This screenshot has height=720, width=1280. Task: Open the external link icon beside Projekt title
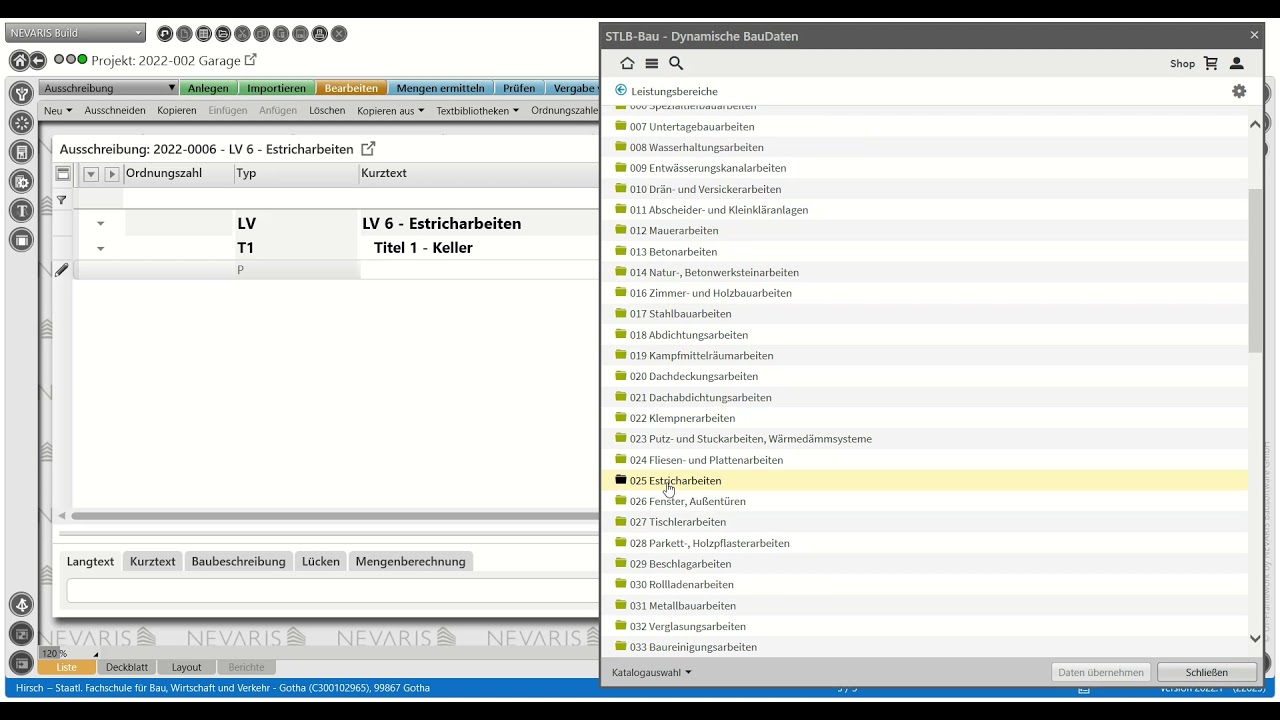pos(251,60)
